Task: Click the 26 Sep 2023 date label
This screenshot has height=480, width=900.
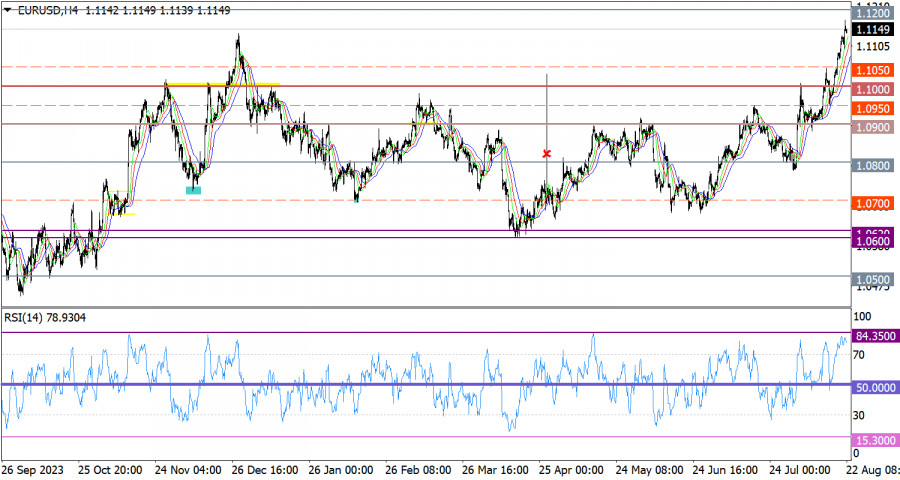Action: (33, 470)
